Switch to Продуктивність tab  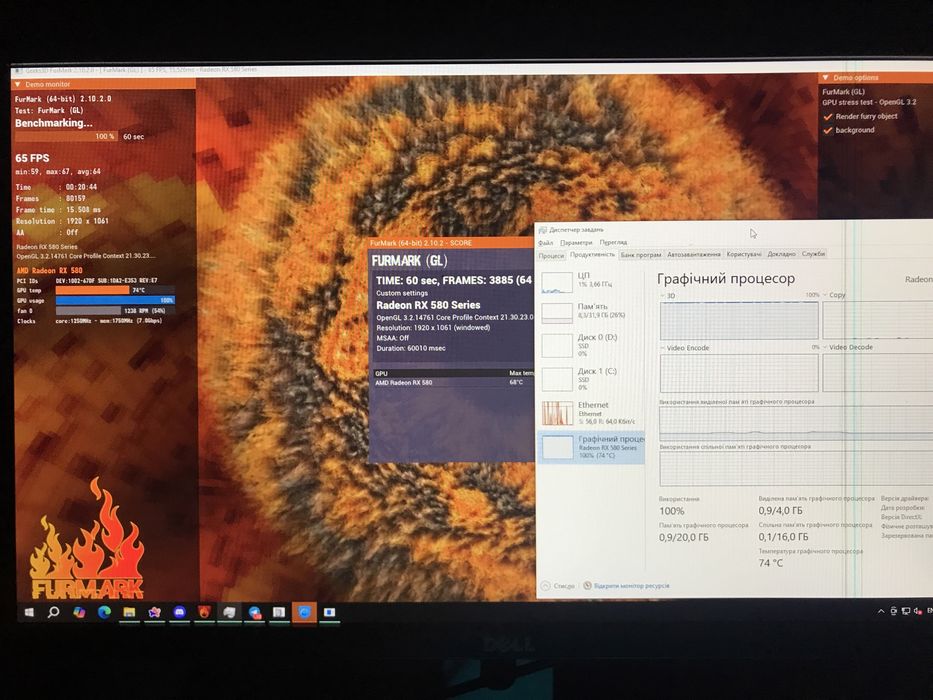click(x=592, y=255)
